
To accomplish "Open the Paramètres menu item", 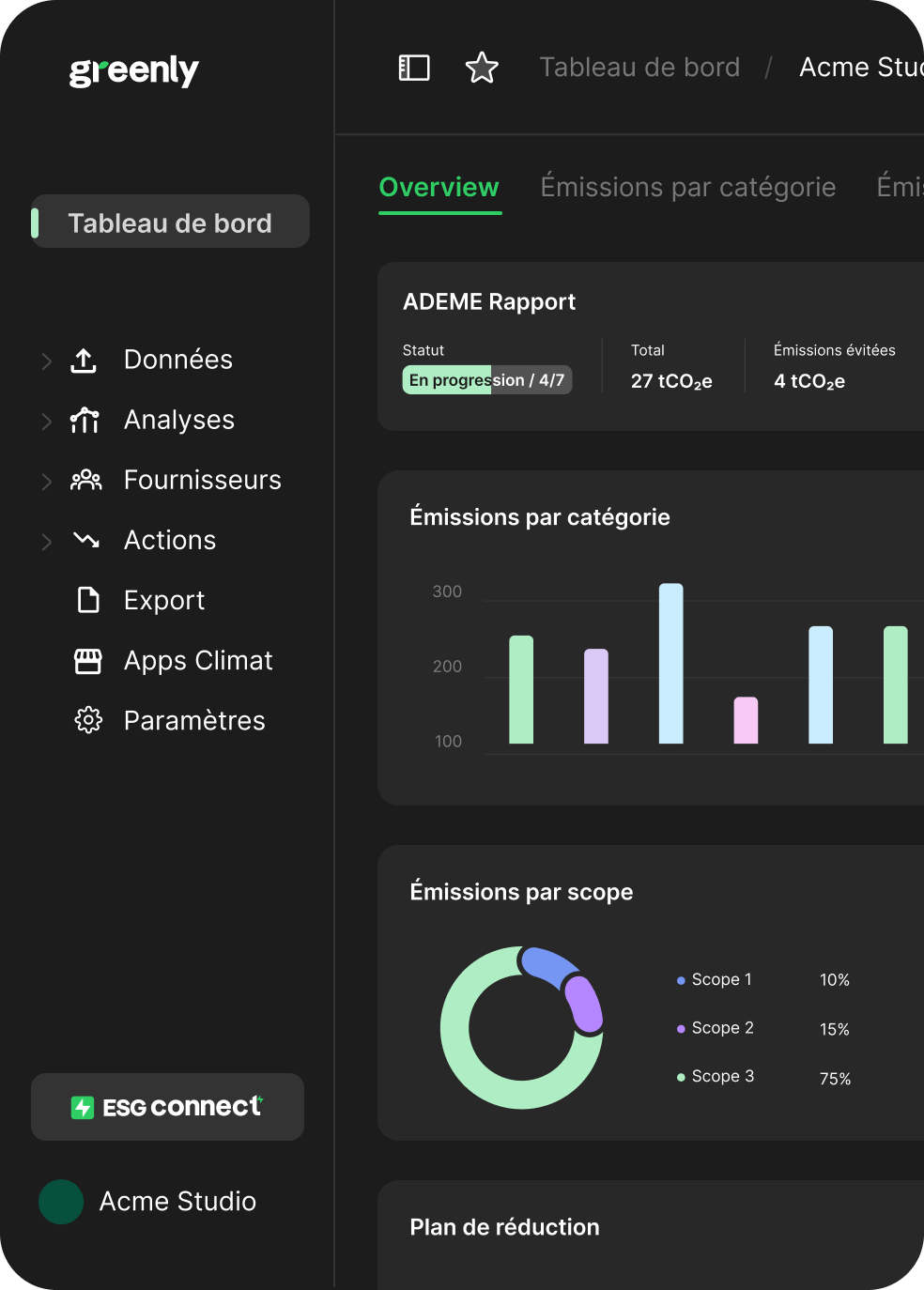I will click(194, 720).
